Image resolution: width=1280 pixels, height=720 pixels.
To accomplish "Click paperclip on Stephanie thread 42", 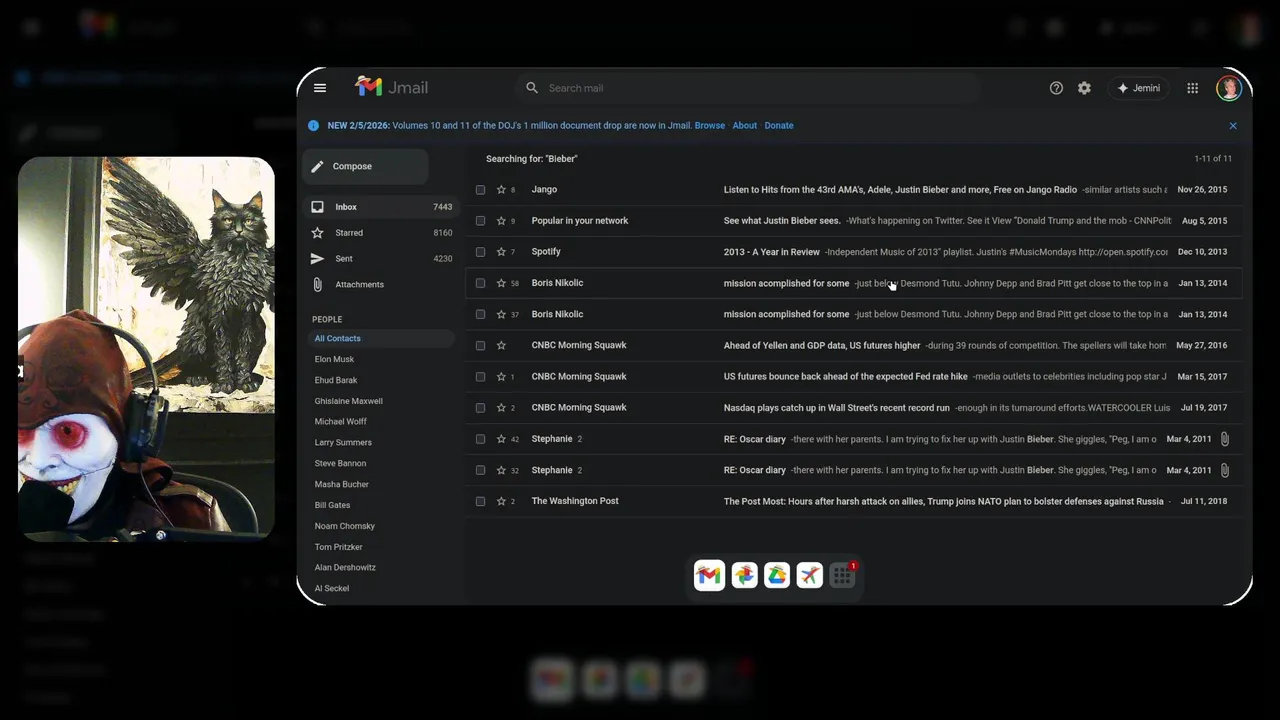I will 1225,439.
